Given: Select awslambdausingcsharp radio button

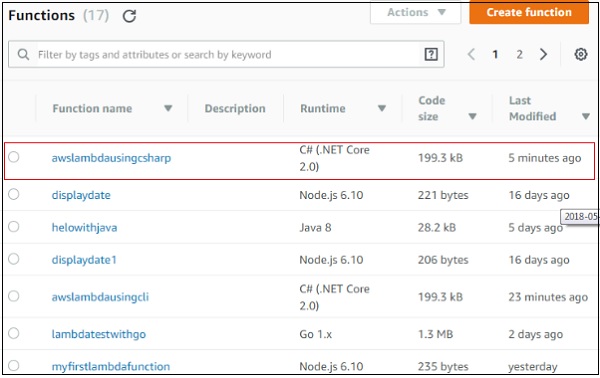Looking at the screenshot, I should pos(14,157).
